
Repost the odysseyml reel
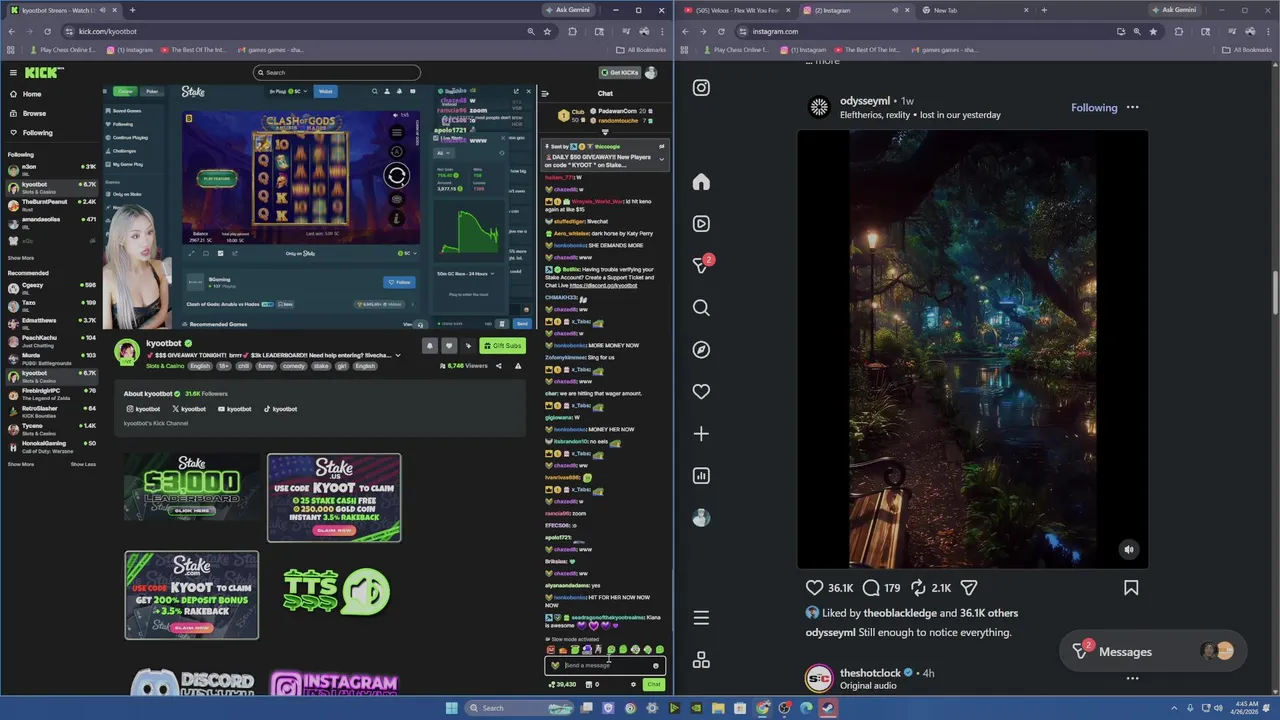(918, 588)
